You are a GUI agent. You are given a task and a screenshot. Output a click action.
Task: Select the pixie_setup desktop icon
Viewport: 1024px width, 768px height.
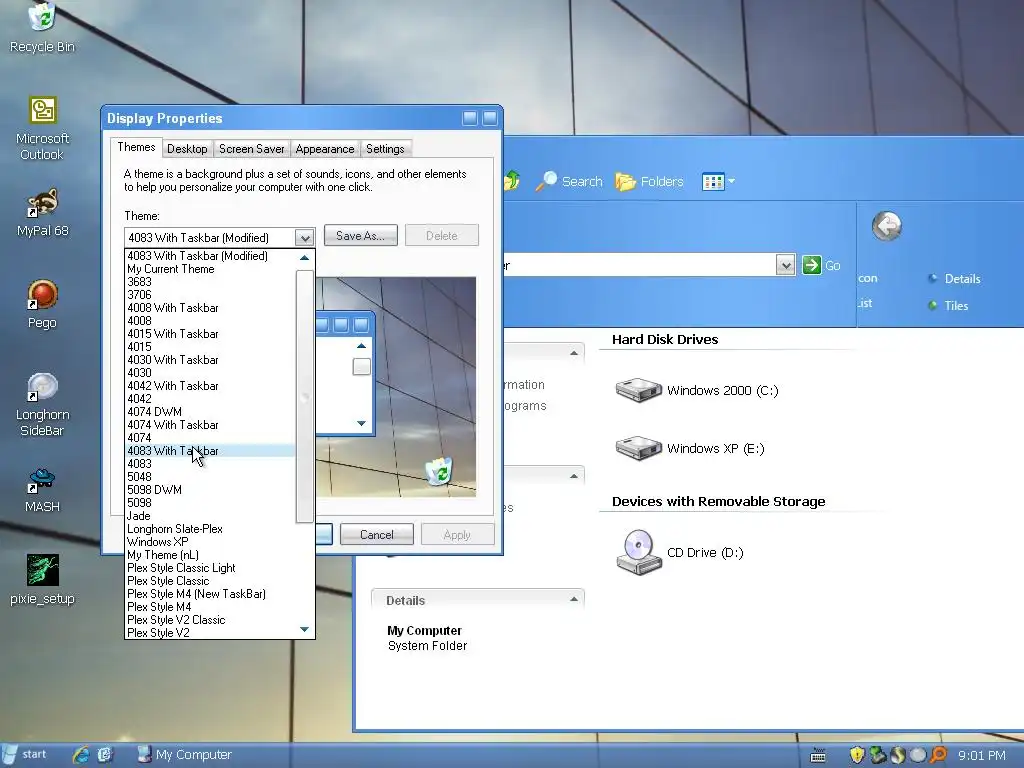(42, 580)
